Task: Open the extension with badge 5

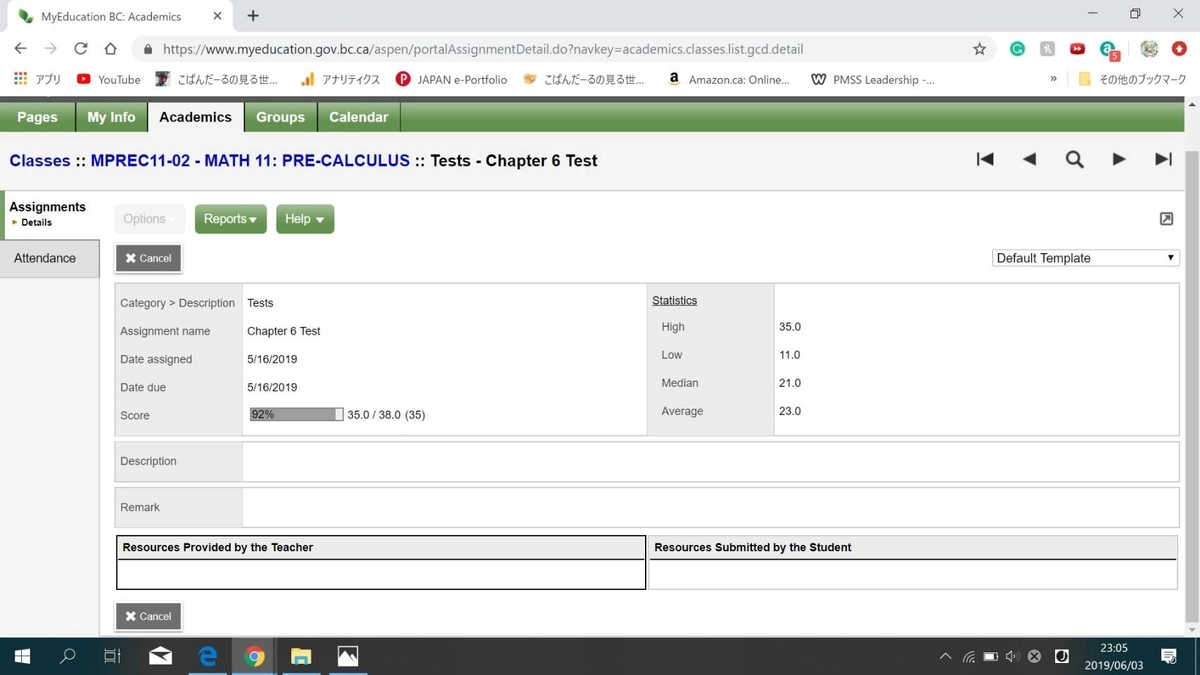Action: tap(1108, 49)
